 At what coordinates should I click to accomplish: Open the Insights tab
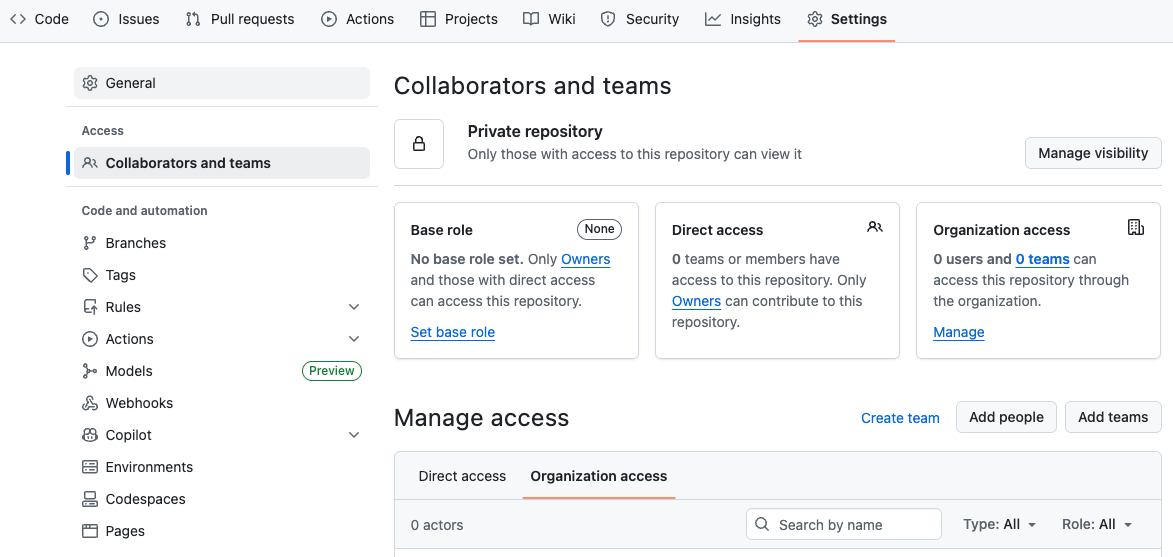(x=742, y=19)
